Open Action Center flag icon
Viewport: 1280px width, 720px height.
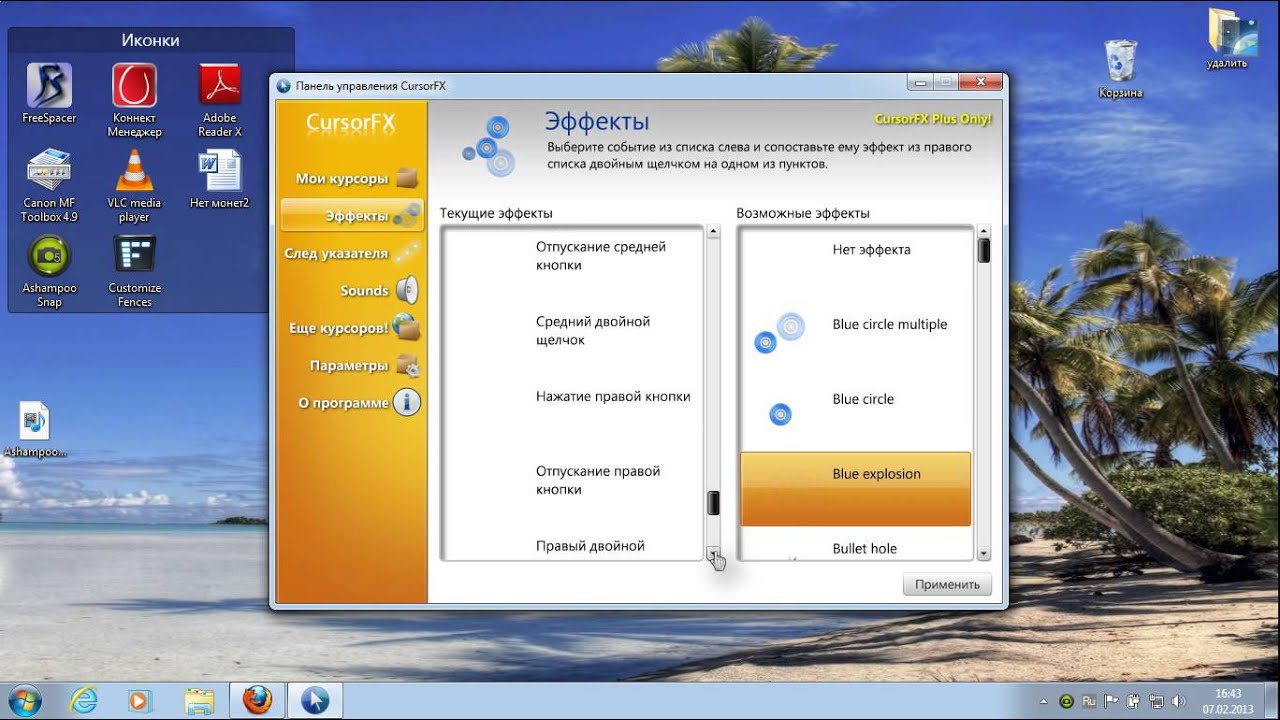tap(1112, 702)
